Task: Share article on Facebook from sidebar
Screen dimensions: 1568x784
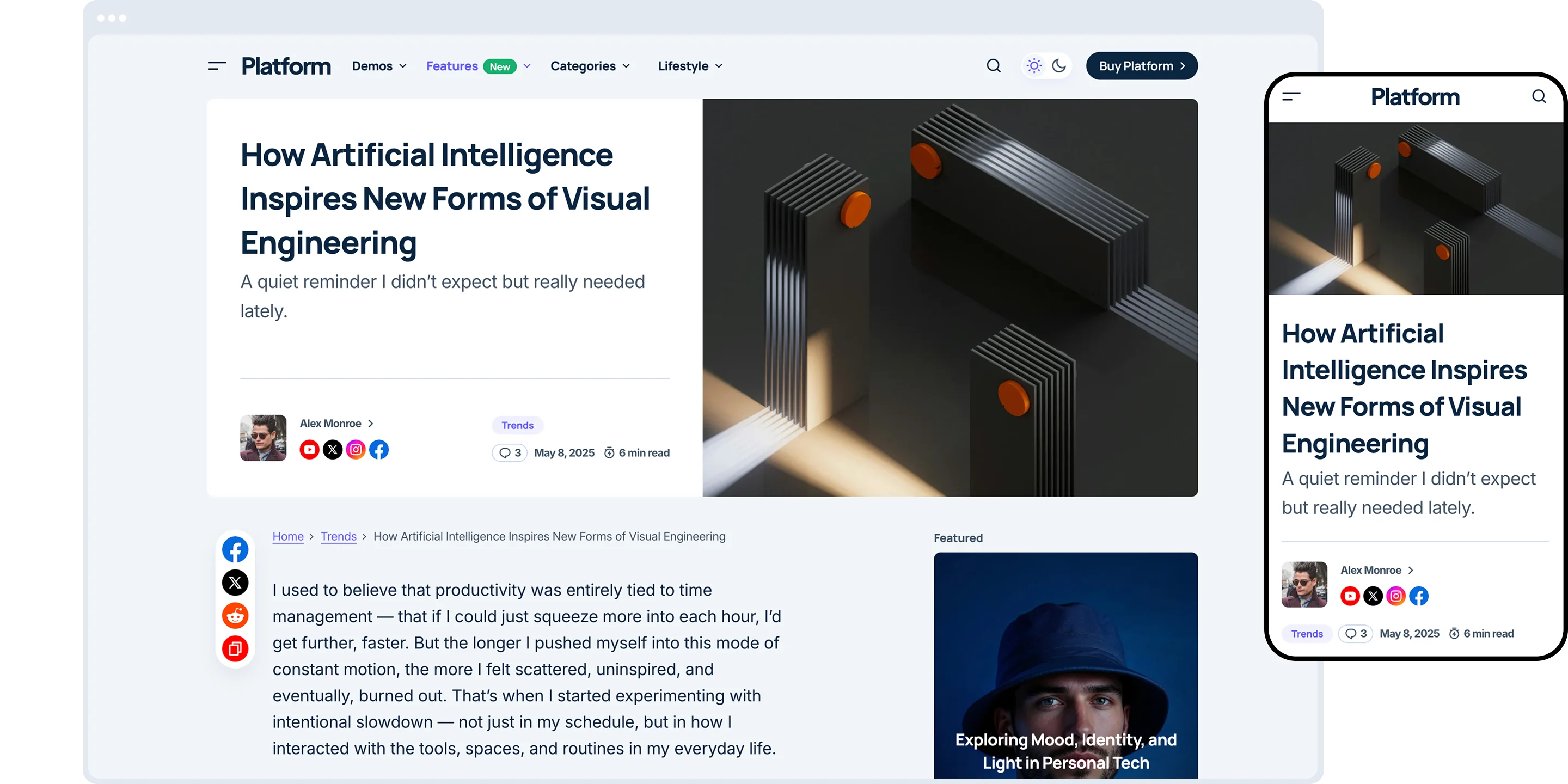Action: pyautogui.click(x=235, y=550)
